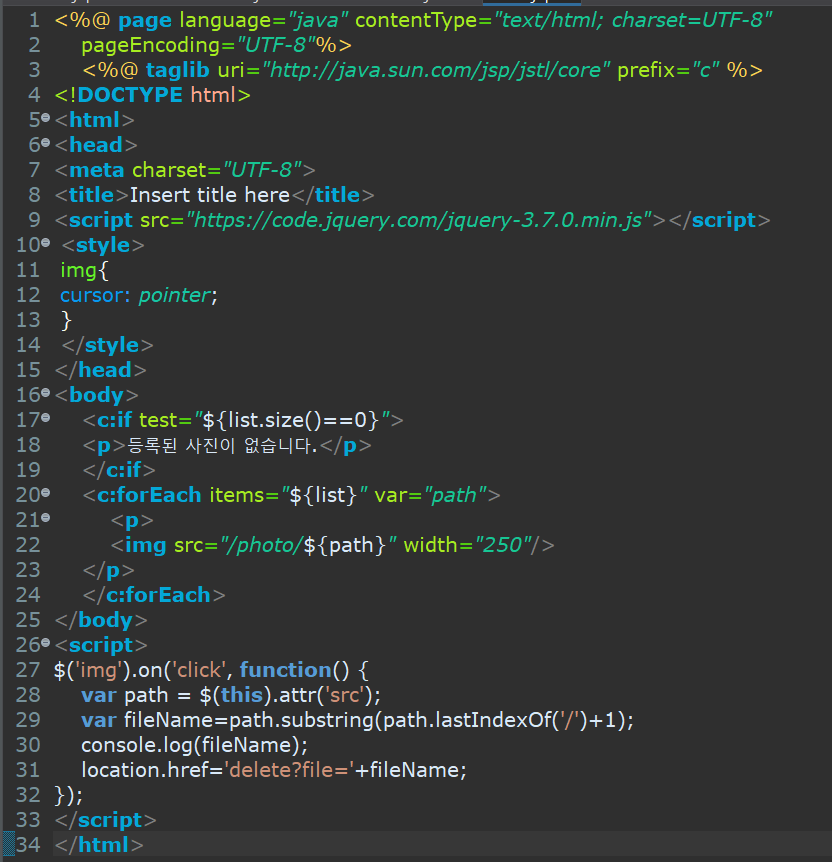Click line number 1 in the gutter

pos(34,20)
